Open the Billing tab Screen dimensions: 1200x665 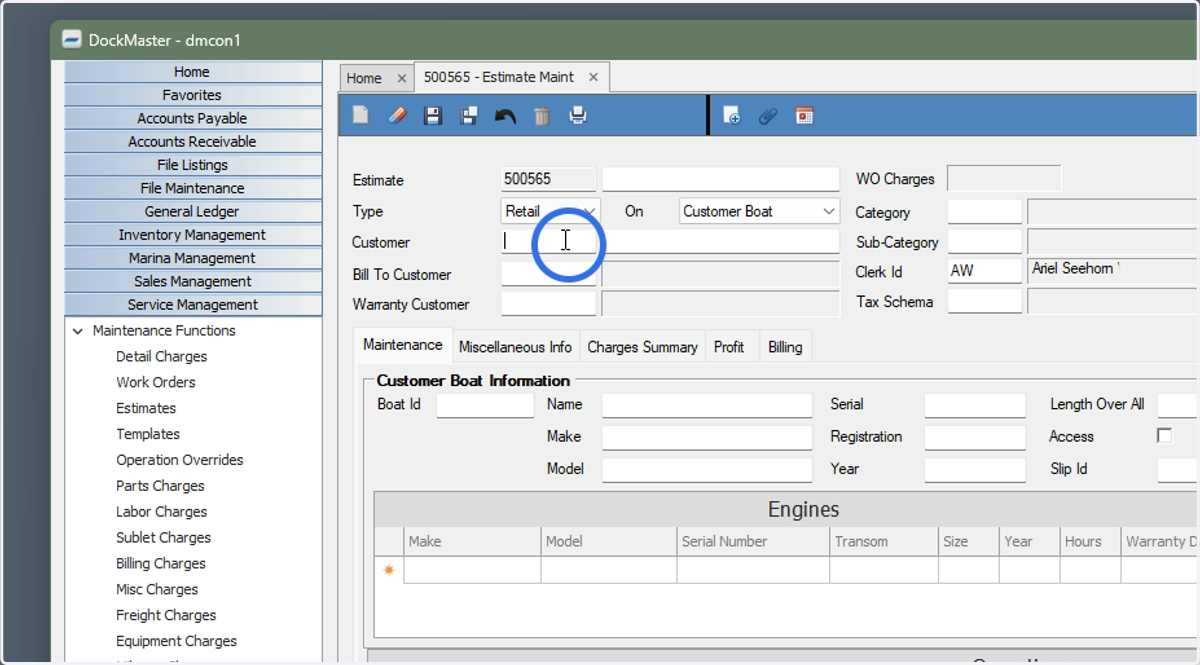click(x=785, y=347)
